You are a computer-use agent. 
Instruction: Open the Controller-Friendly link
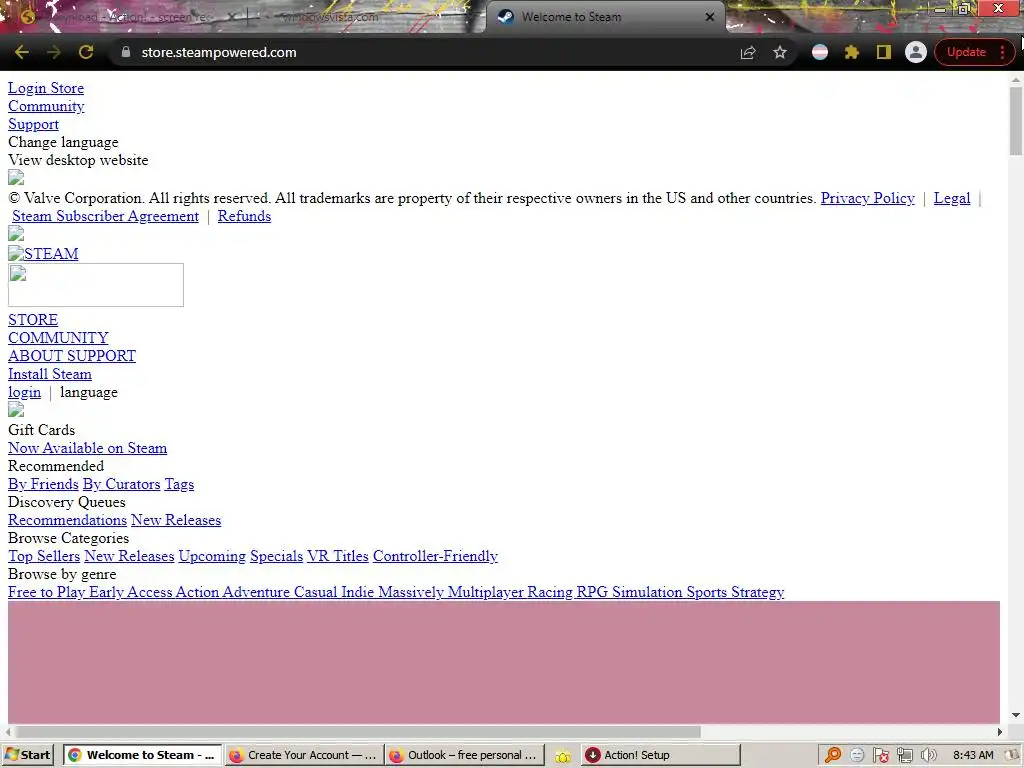[x=435, y=556]
